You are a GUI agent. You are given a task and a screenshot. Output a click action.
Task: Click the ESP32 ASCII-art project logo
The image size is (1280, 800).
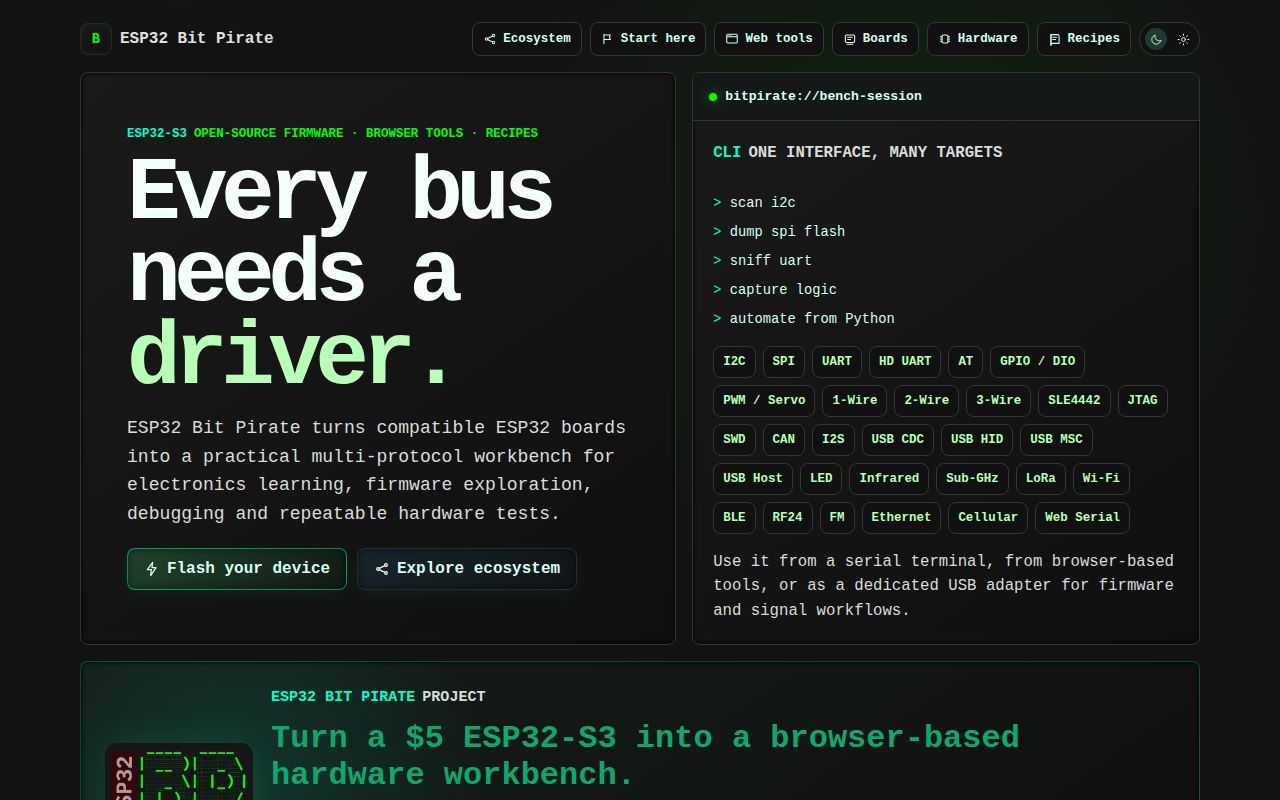[179, 772]
